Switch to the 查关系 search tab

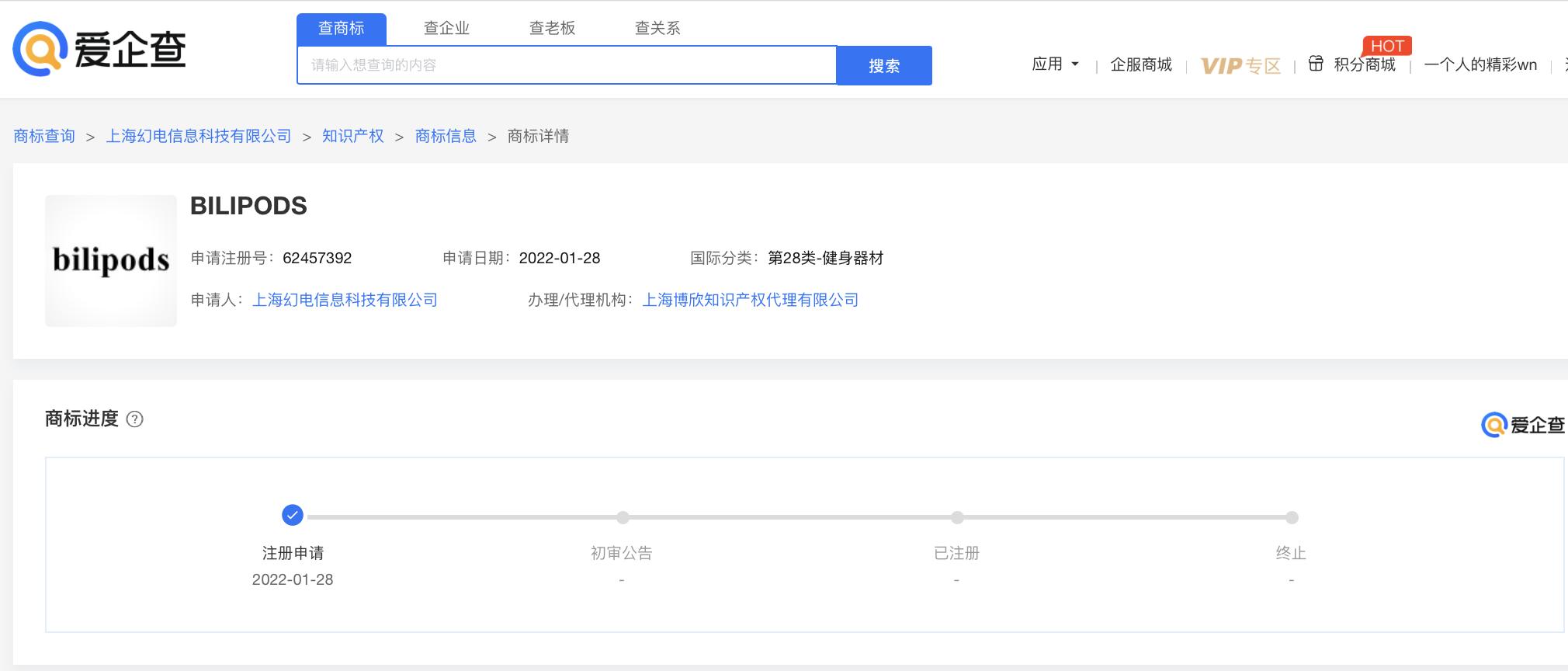657,29
